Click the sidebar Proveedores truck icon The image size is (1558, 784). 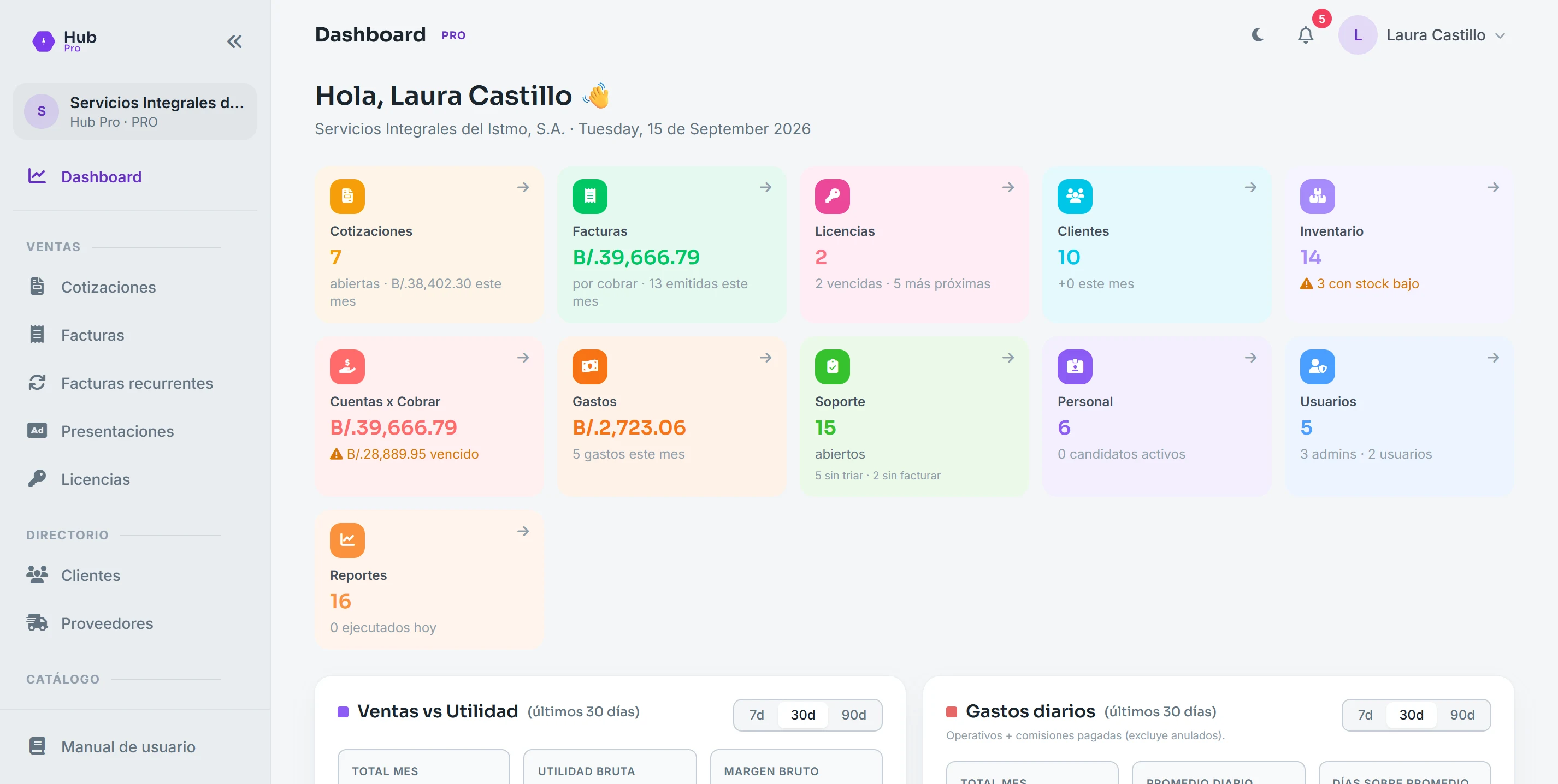37,622
